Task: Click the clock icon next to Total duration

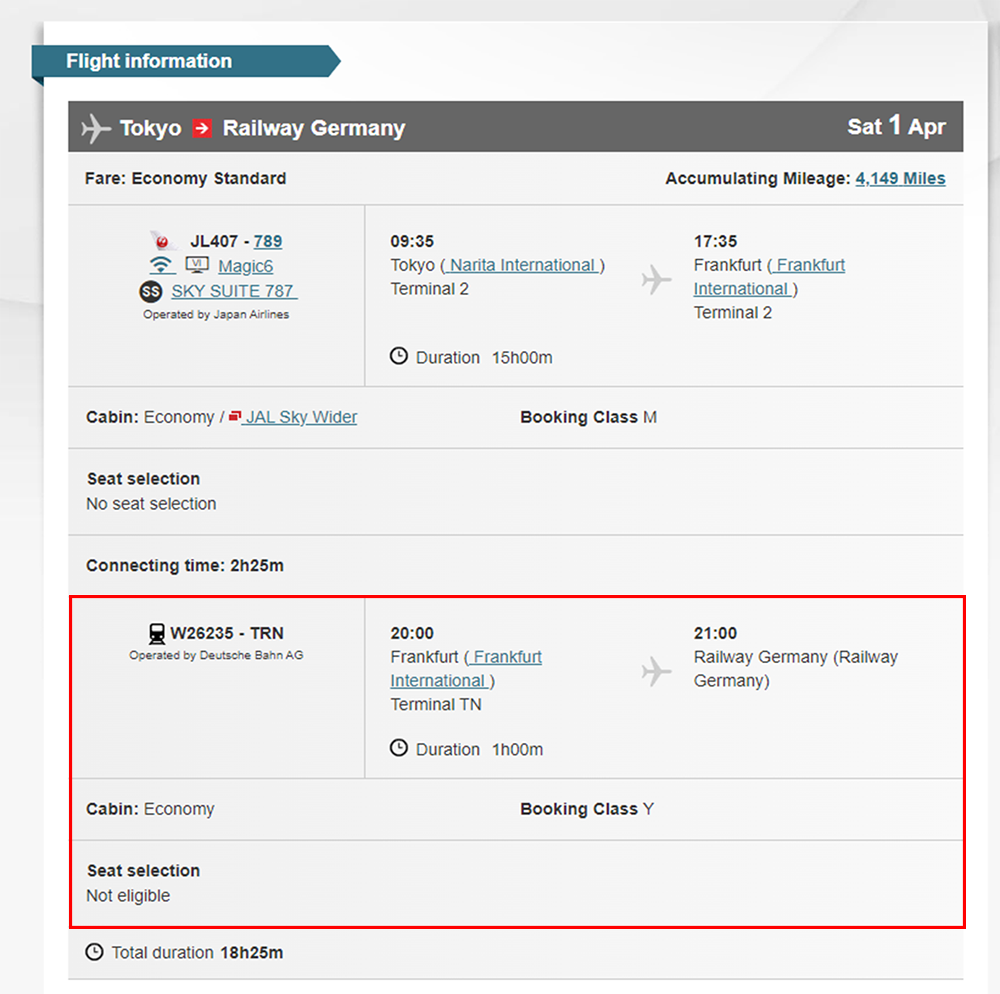Action: (x=95, y=952)
